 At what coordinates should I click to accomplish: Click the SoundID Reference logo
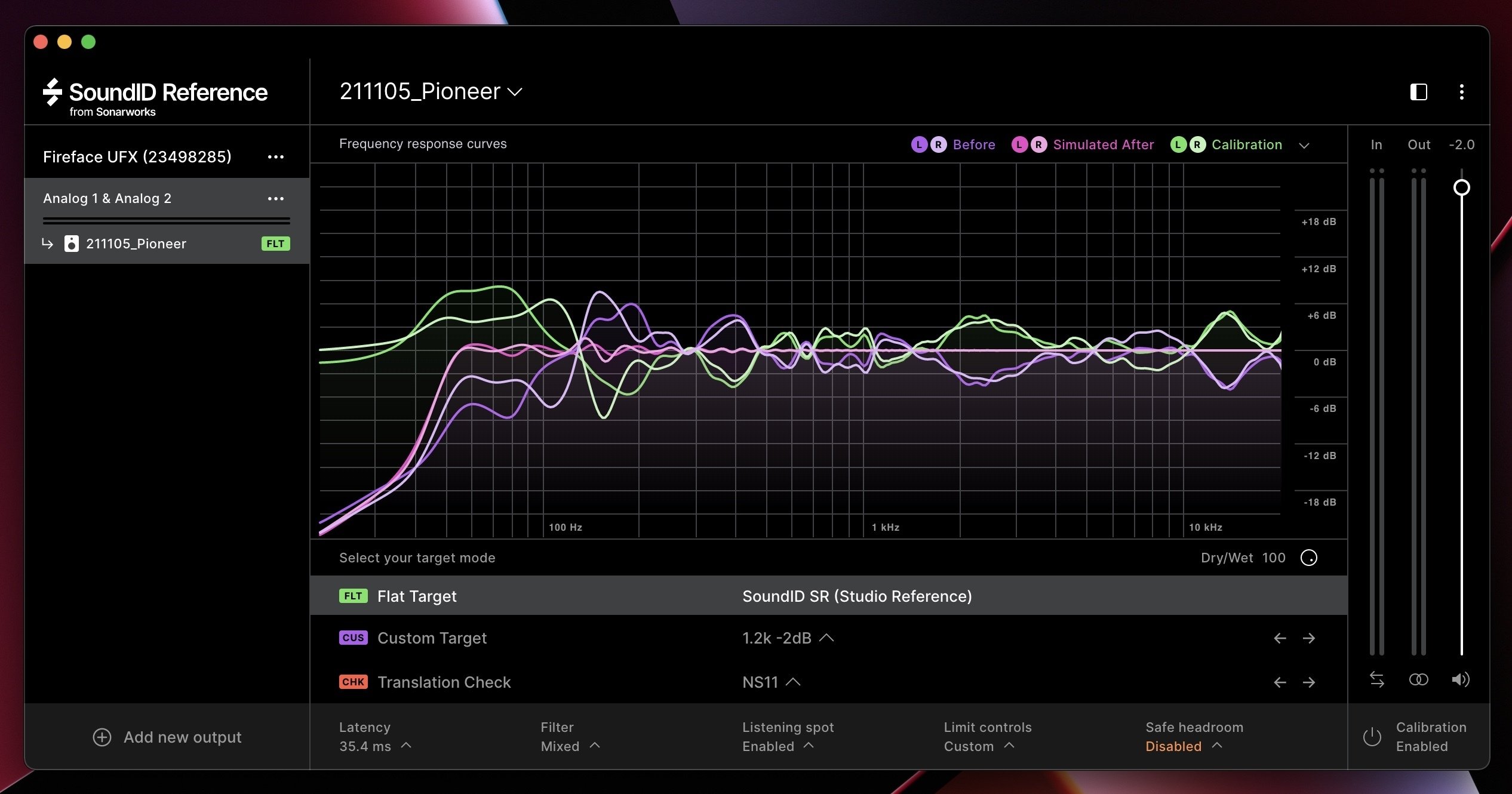coord(155,97)
